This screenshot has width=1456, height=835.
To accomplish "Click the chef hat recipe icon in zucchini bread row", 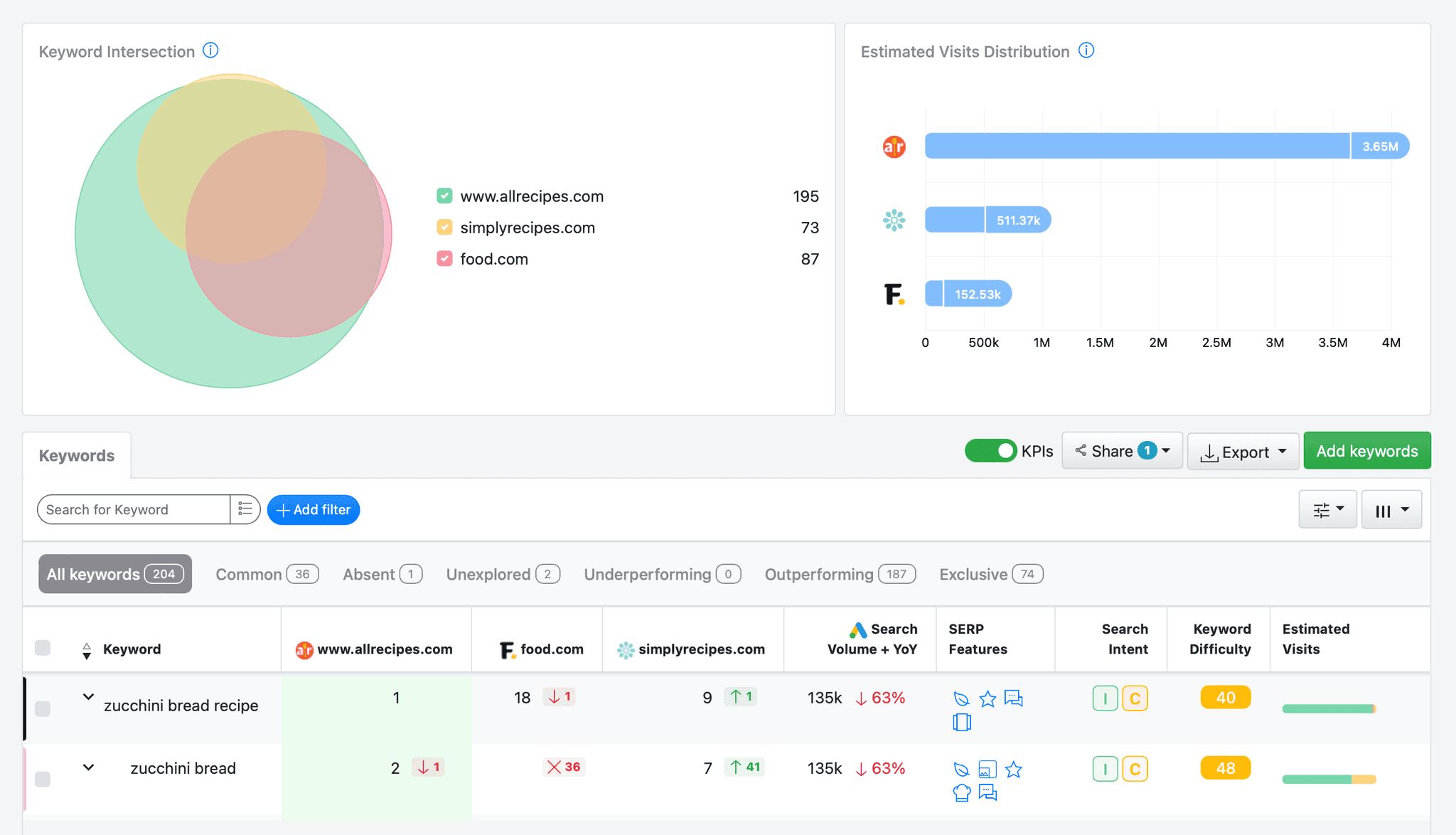I will (x=961, y=792).
